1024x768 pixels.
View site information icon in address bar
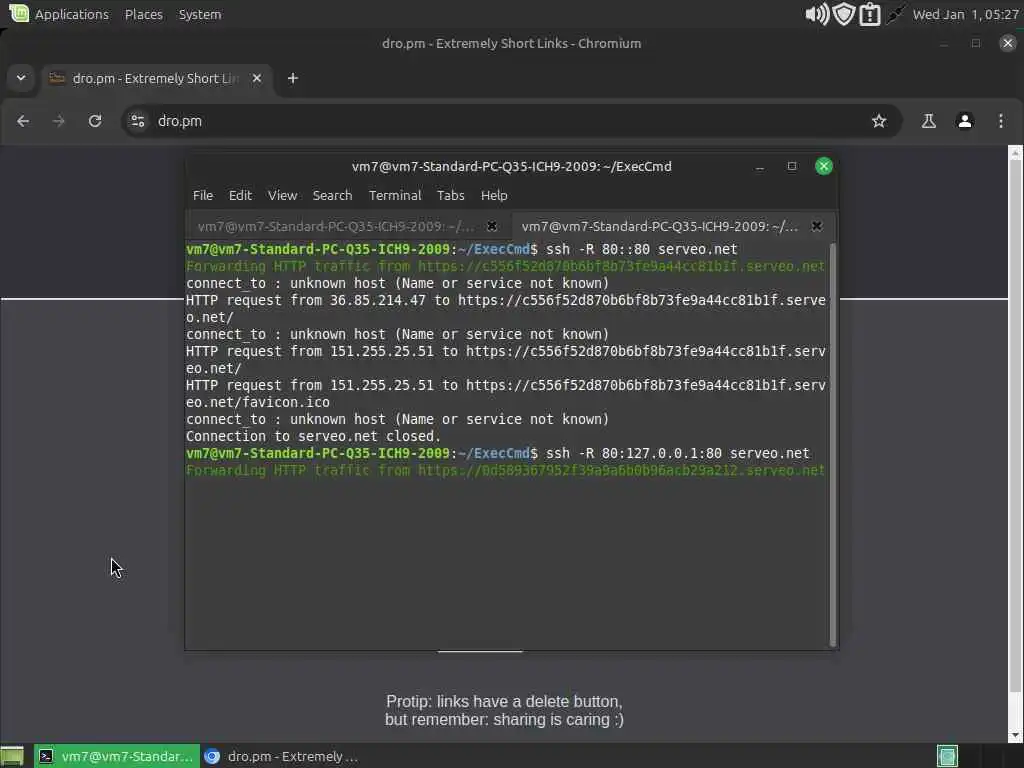pos(138,121)
